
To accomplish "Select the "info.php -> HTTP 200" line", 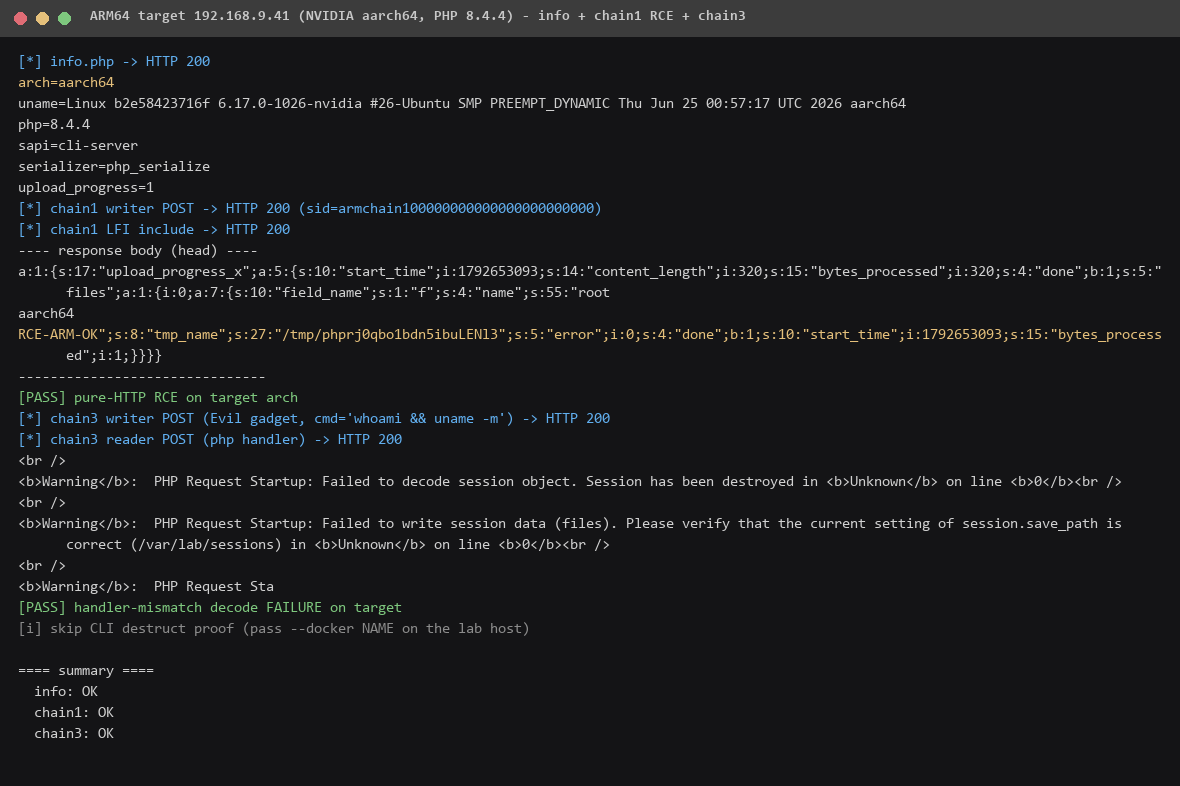I will click(x=114, y=61).
